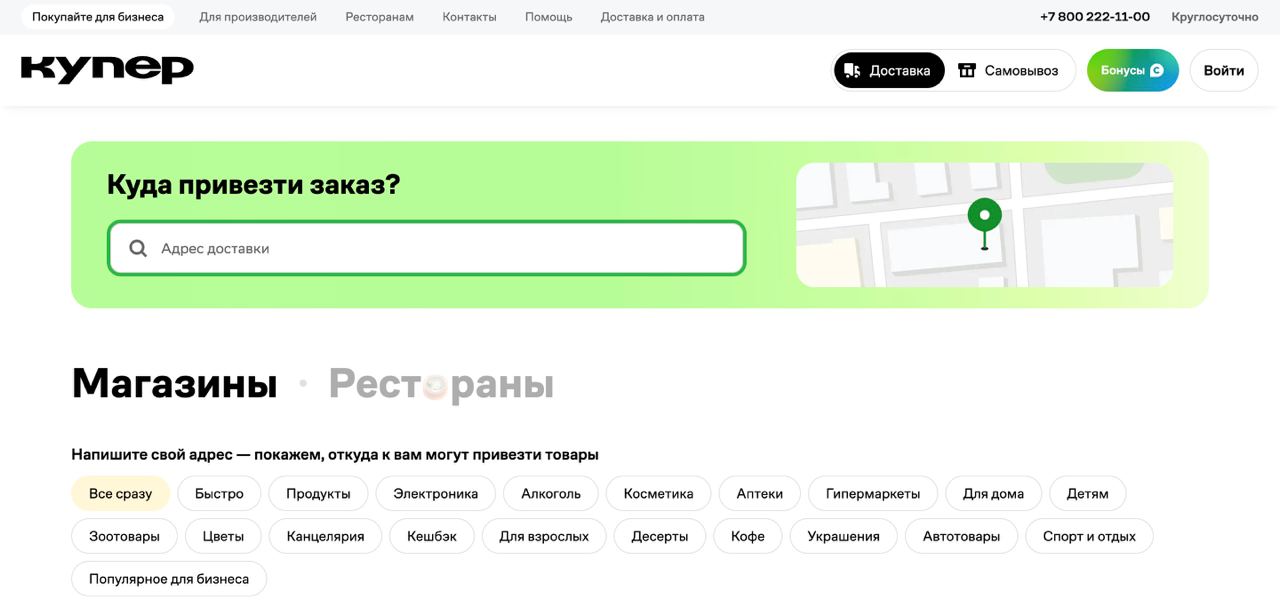Pick the Для взрослых filter chip
The width and height of the screenshot is (1280, 608).
point(544,537)
